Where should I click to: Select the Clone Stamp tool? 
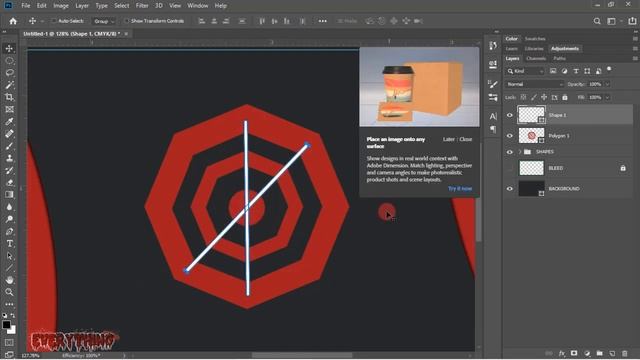9,158
